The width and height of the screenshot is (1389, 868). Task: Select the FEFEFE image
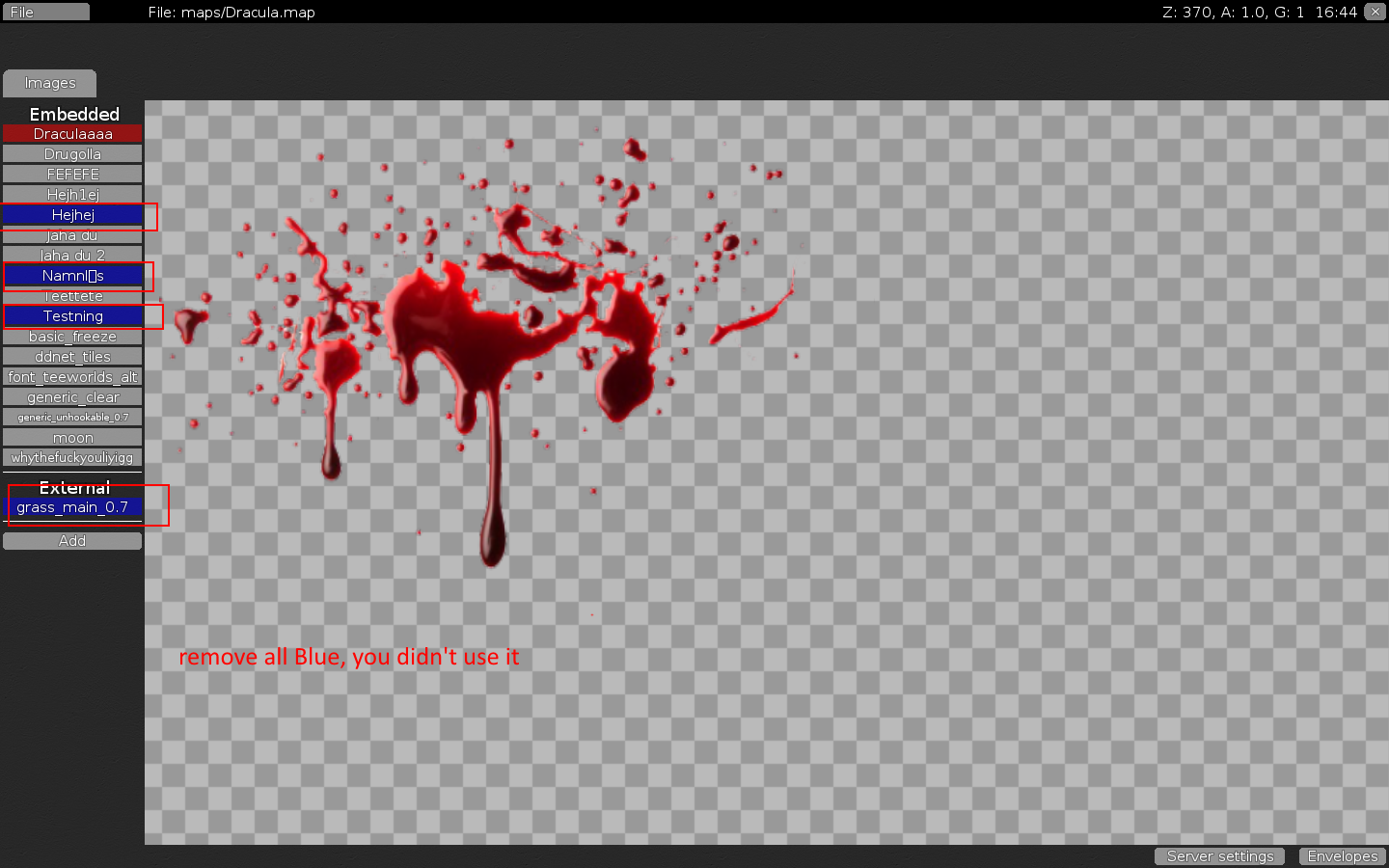[x=72, y=174]
